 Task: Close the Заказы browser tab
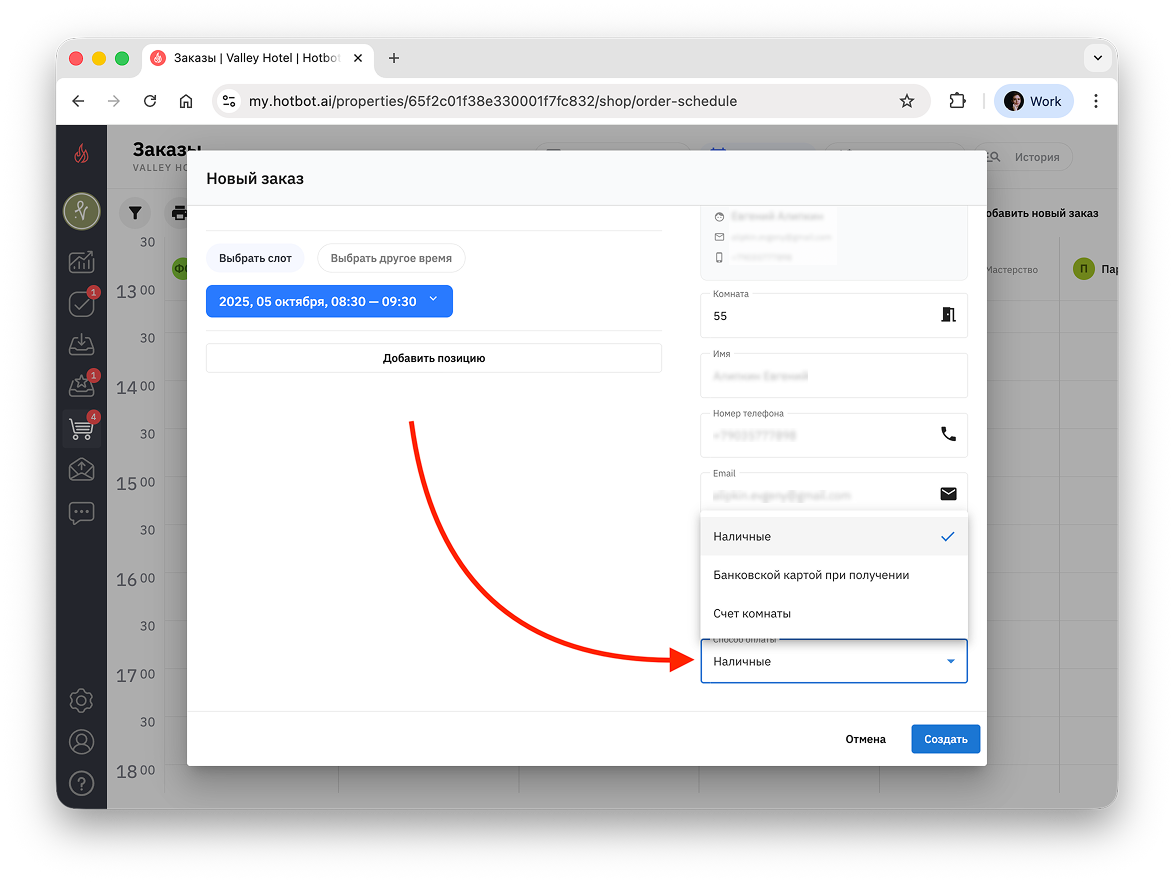[x=358, y=58]
